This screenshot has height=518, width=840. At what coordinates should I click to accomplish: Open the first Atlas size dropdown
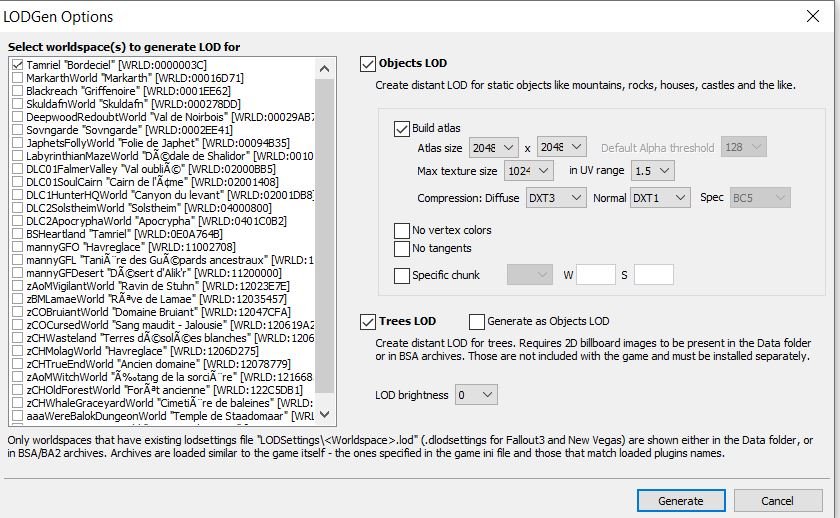tap(493, 147)
